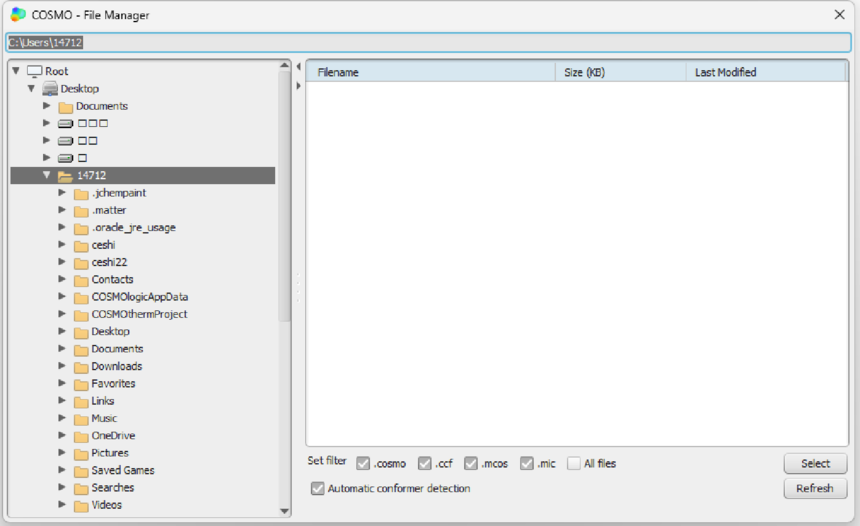Viewport: 860px width, 526px height.
Task: Uncheck the .mcos filter checkbox
Action: click(471, 463)
